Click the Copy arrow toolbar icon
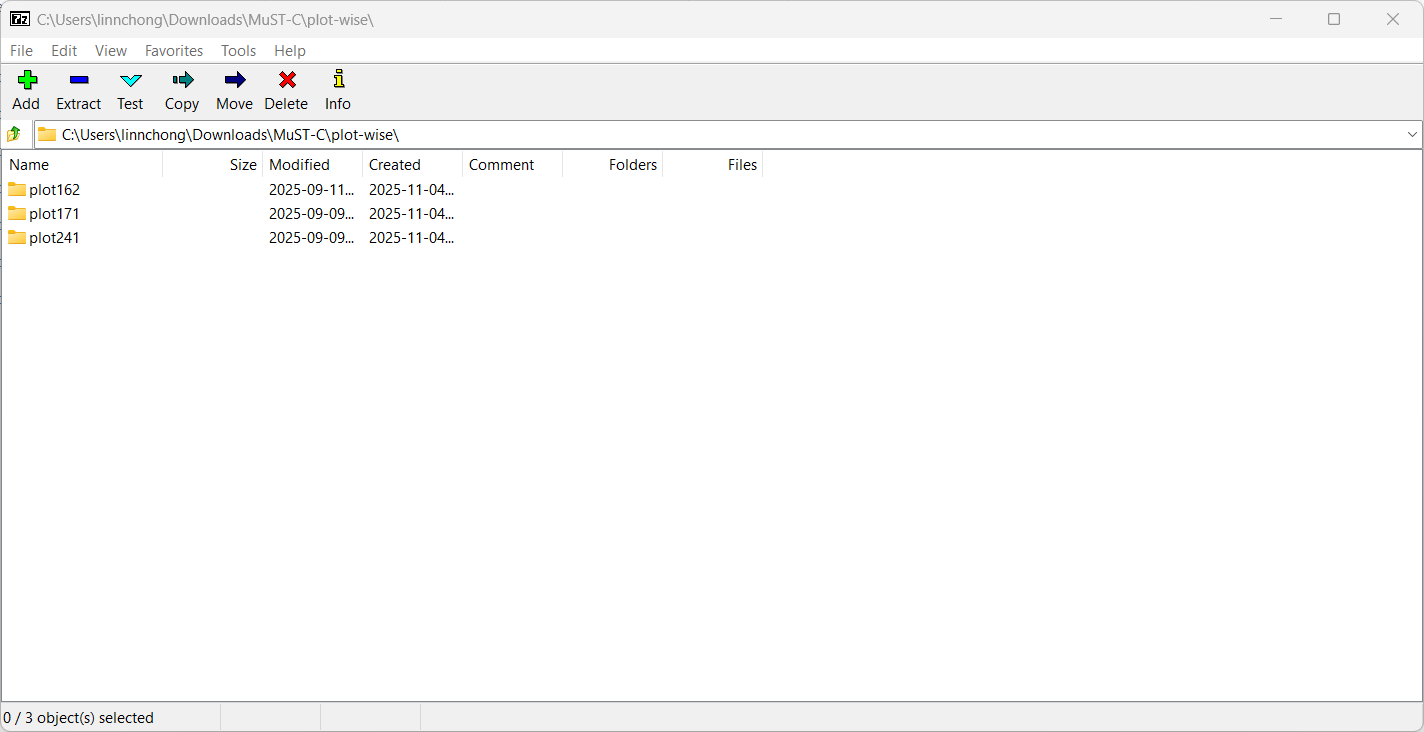This screenshot has width=1424, height=732. coord(182,80)
